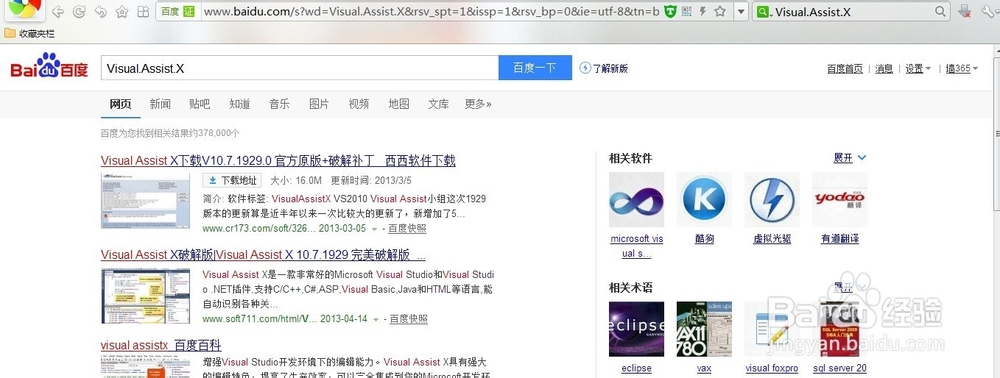Image resolution: width=1000 pixels, height=378 pixels.
Task: Switch to the 视频 tab
Action: pos(359,104)
